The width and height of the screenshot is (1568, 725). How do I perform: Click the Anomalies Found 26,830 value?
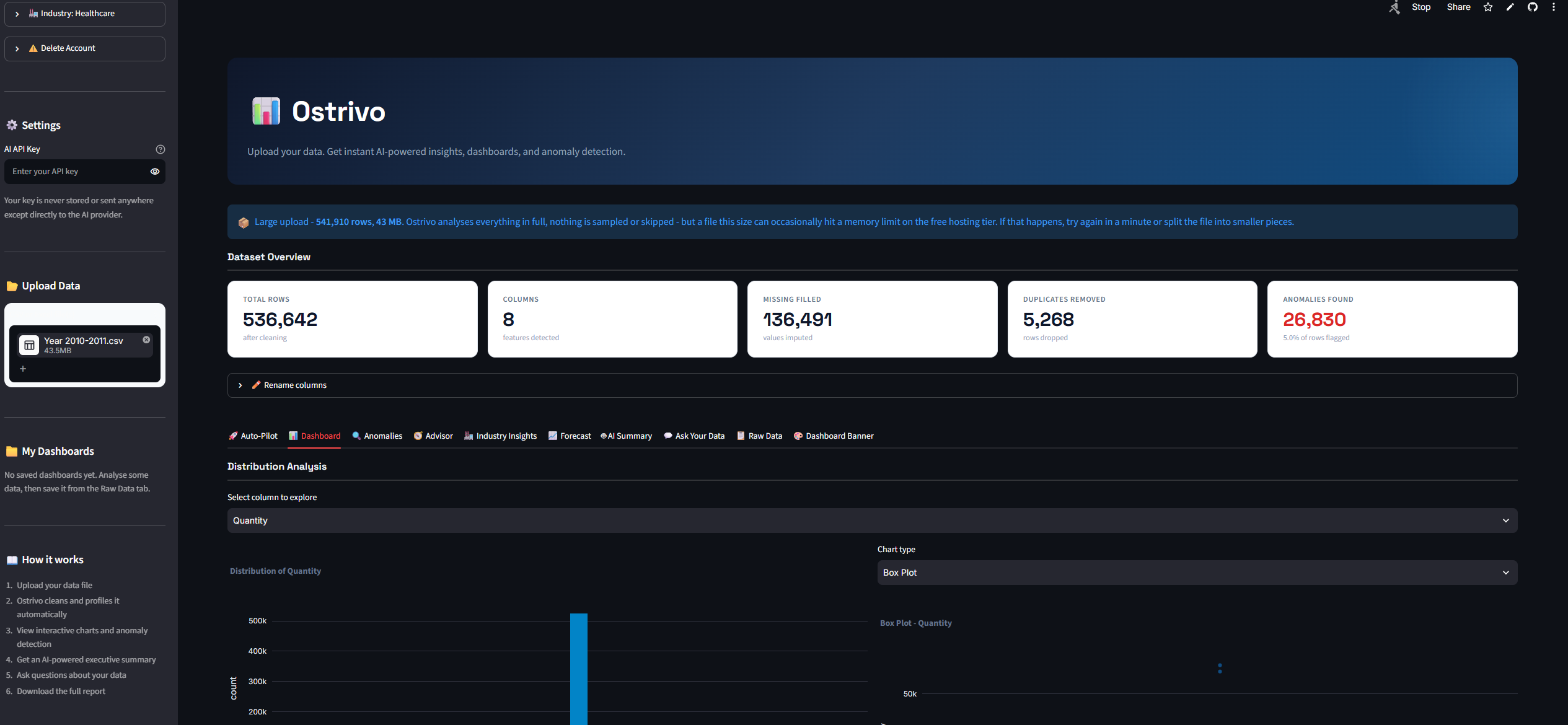(x=1315, y=320)
